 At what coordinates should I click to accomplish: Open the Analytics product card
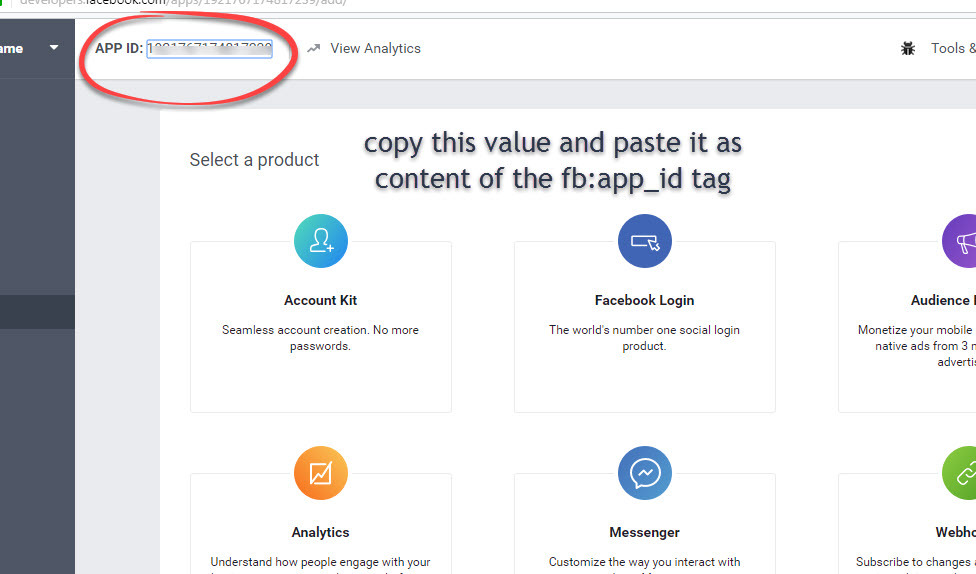[321, 524]
